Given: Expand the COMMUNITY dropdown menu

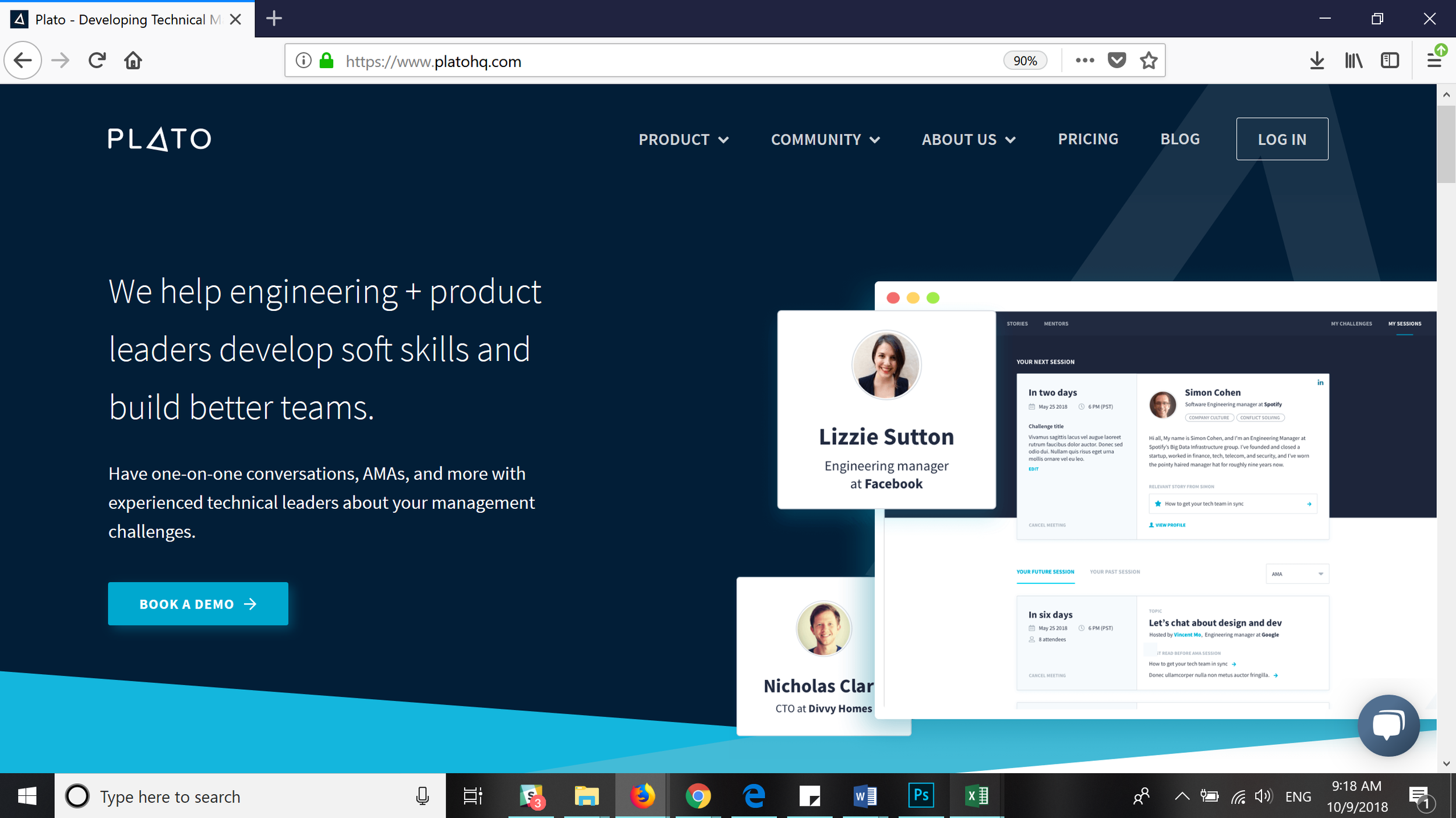Looking at the screenshot, I should point(825,140).
